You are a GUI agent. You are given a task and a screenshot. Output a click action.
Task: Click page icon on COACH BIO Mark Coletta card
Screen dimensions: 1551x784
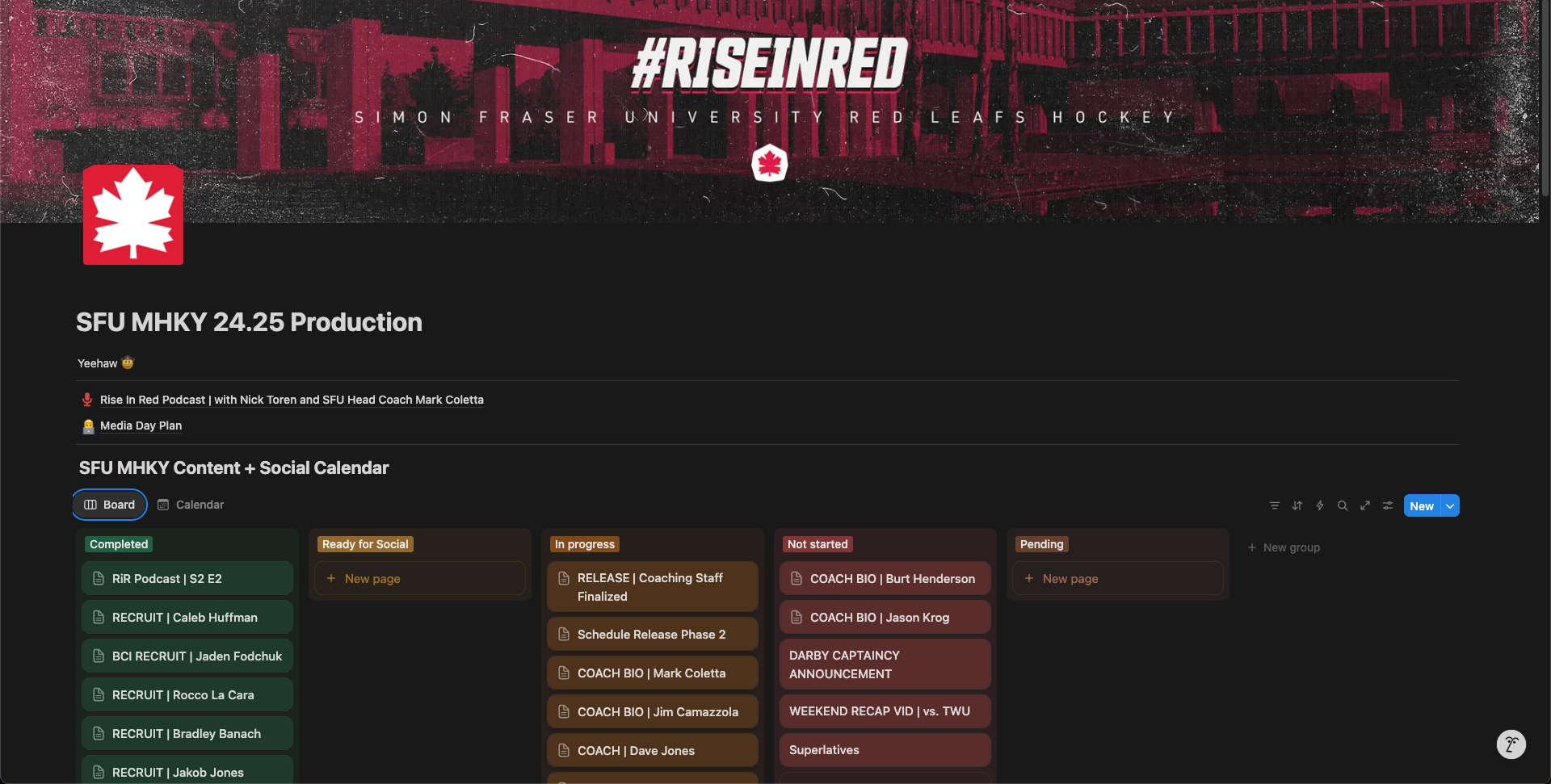564,673
